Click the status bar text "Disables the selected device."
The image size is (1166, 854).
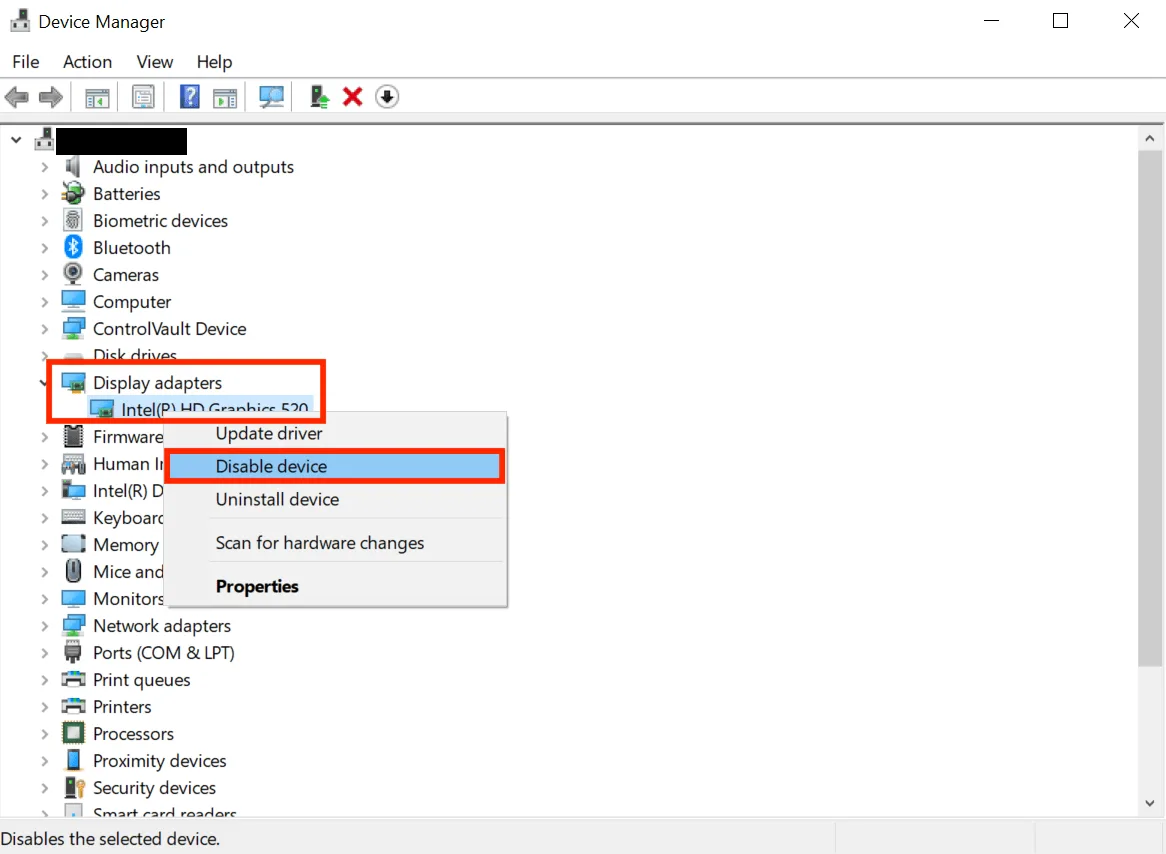(x=111, y=838)
